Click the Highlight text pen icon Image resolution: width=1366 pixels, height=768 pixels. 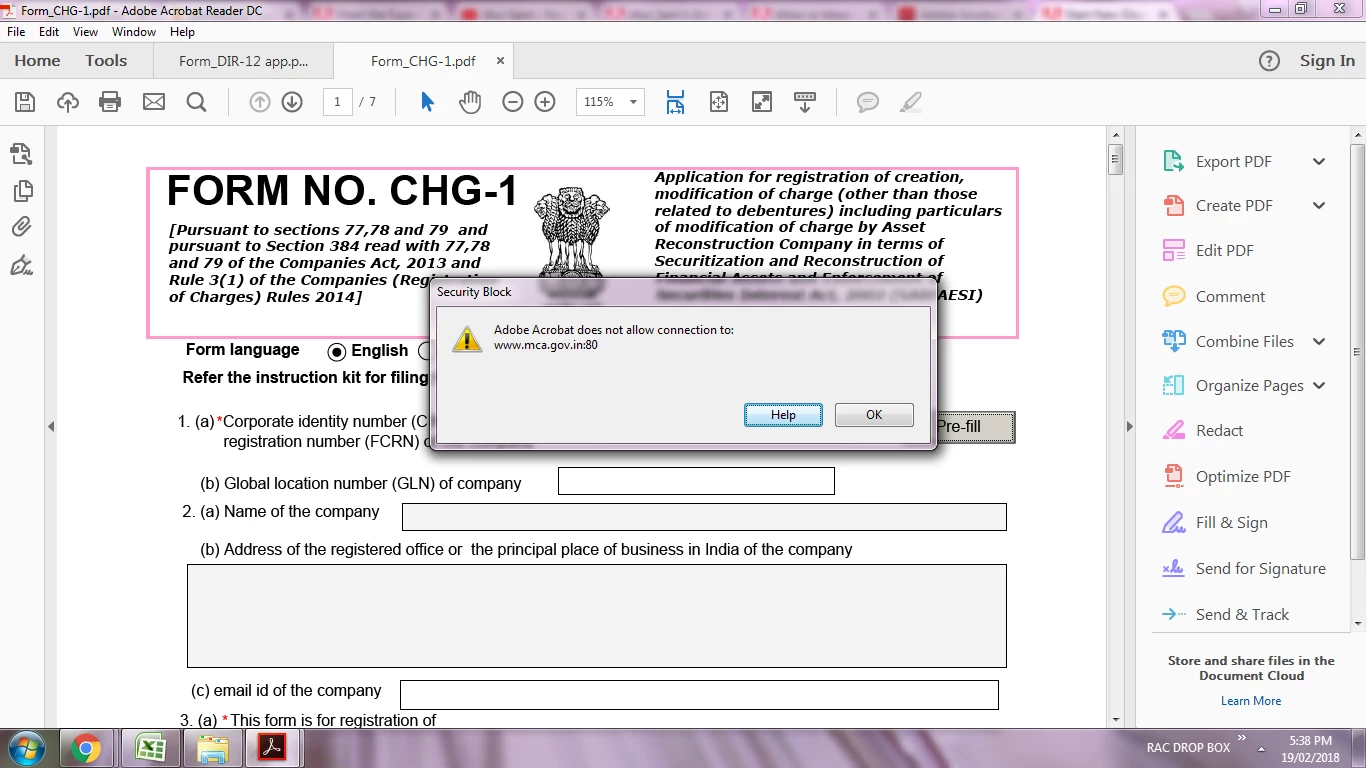click(x=910, y=102)
